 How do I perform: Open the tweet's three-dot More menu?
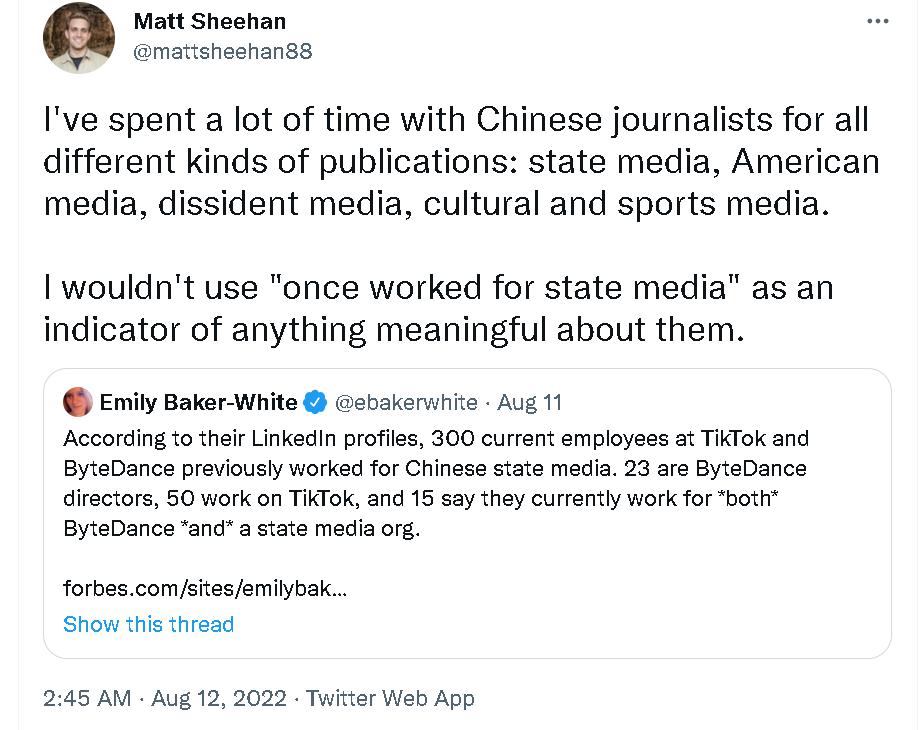[x=877, y=22]
